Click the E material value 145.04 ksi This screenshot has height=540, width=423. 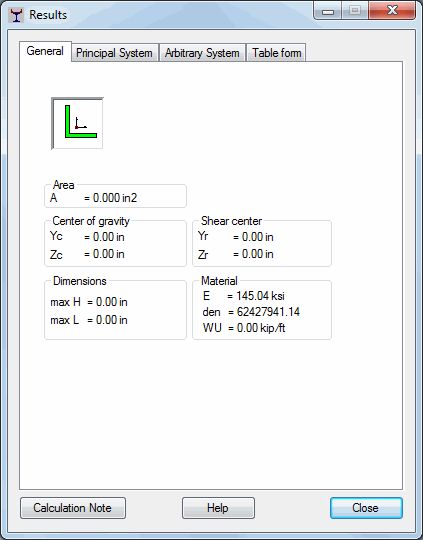[x=260, y=296]
